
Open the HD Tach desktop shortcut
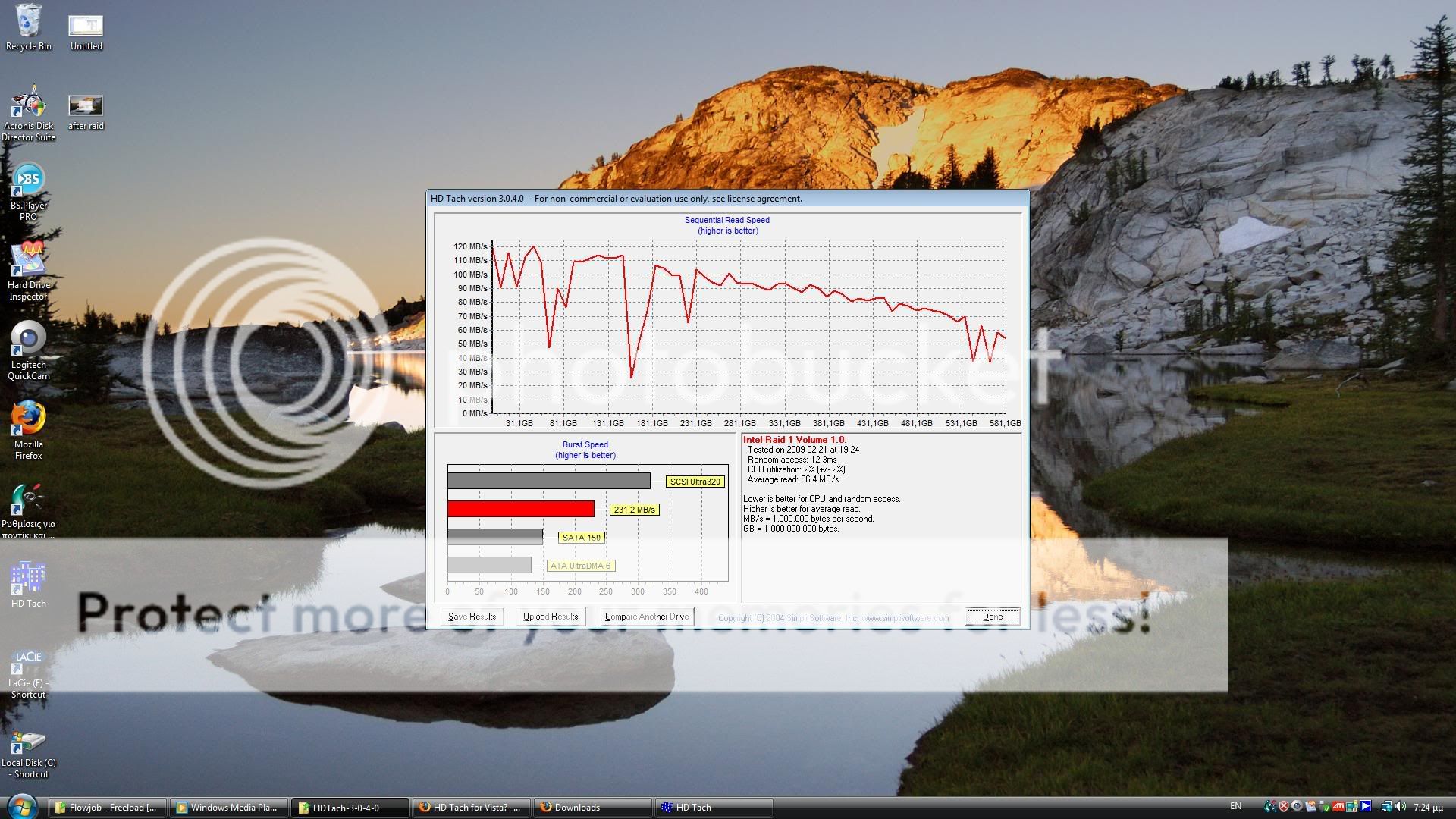(29, 579)
